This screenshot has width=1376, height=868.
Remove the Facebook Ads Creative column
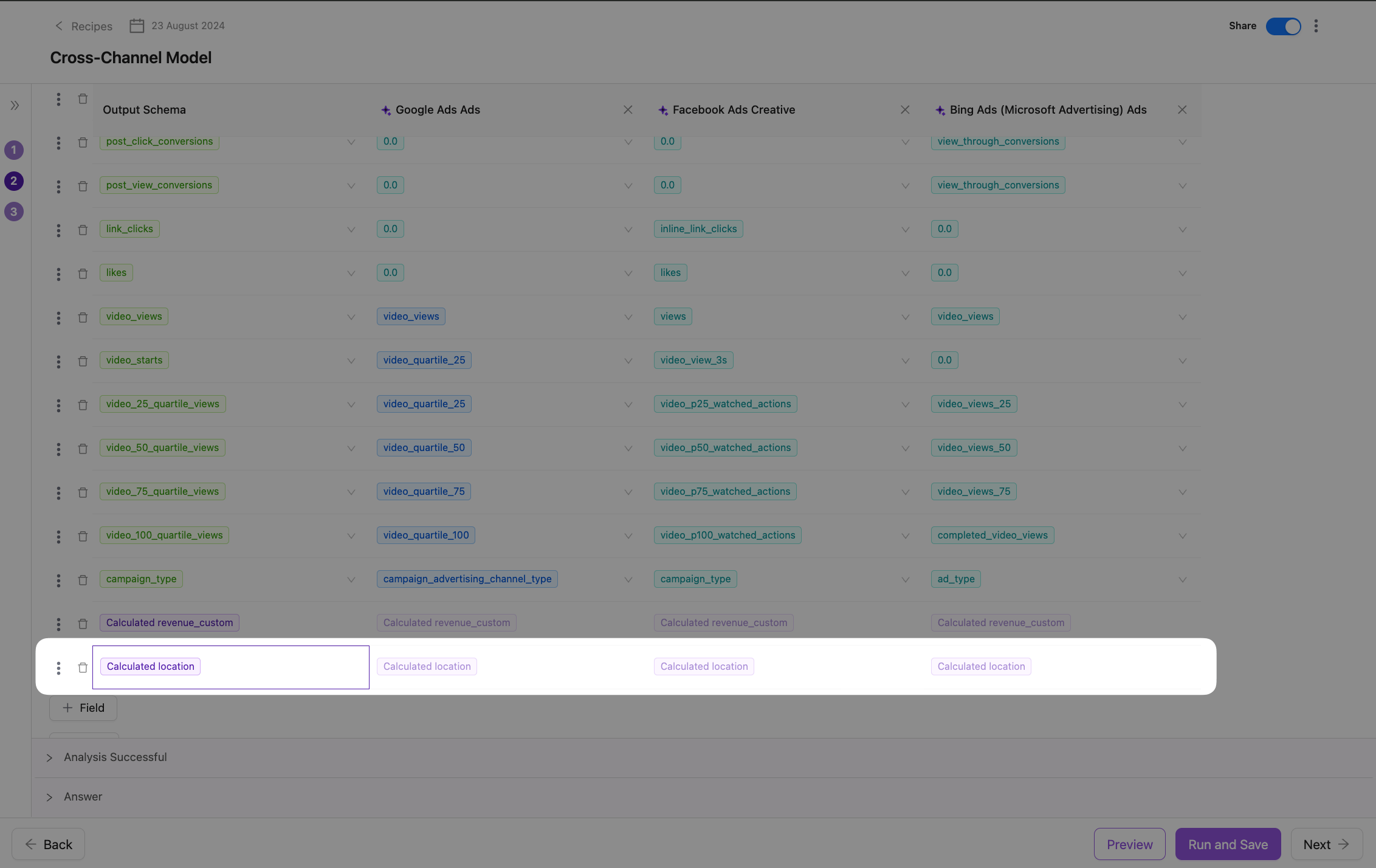905,109
